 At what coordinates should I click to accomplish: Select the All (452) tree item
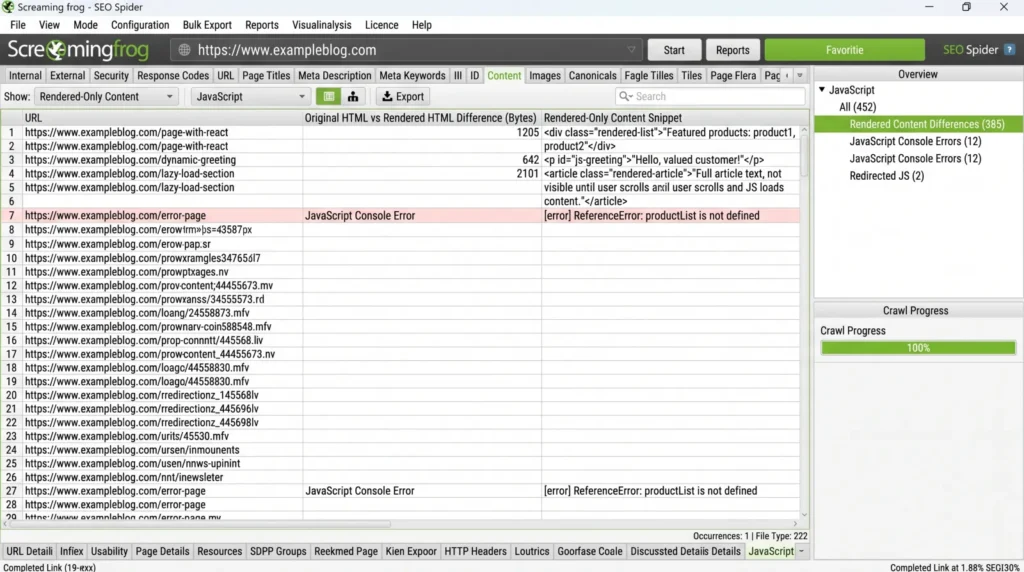[x=857, y=107]
